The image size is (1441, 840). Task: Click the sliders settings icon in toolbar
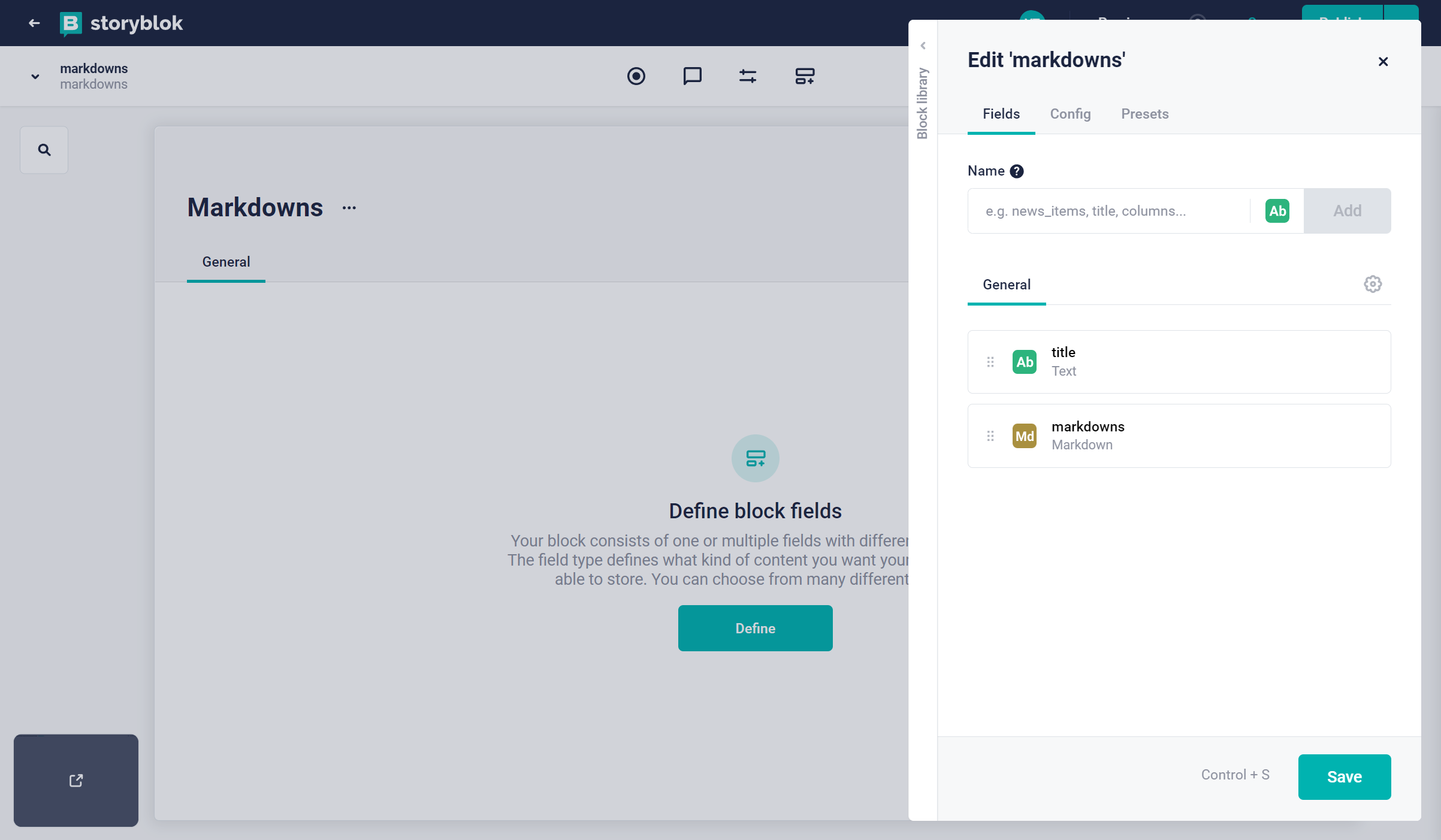pos(748,76)
